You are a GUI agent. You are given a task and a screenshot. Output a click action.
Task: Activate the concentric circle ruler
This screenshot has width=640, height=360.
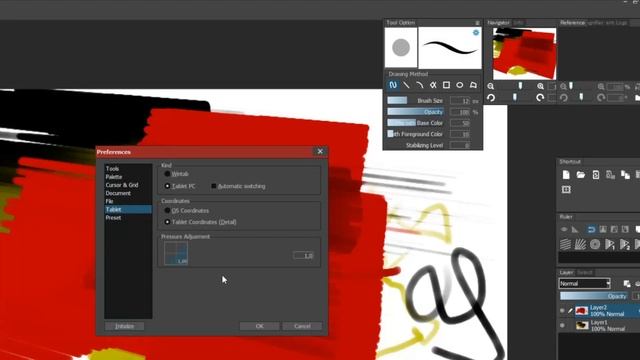(x=595, y=244)
